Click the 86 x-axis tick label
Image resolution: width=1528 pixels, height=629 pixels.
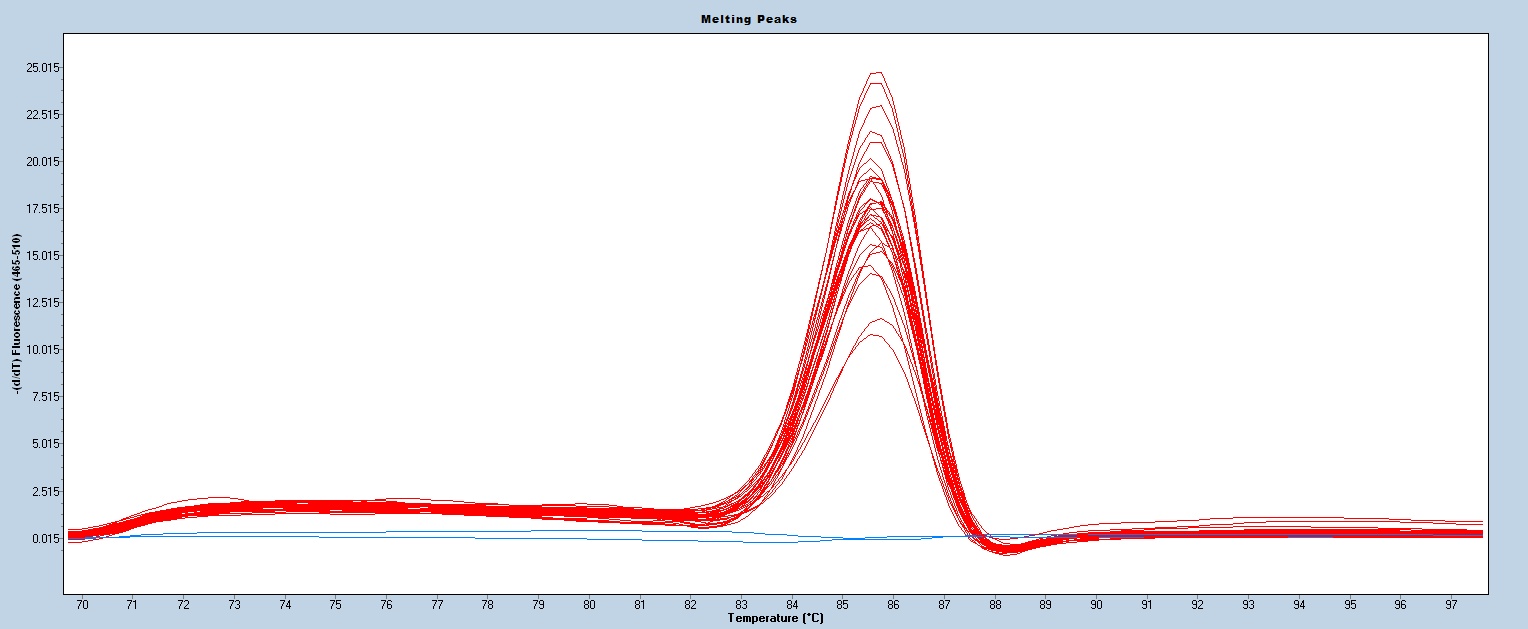893,605
